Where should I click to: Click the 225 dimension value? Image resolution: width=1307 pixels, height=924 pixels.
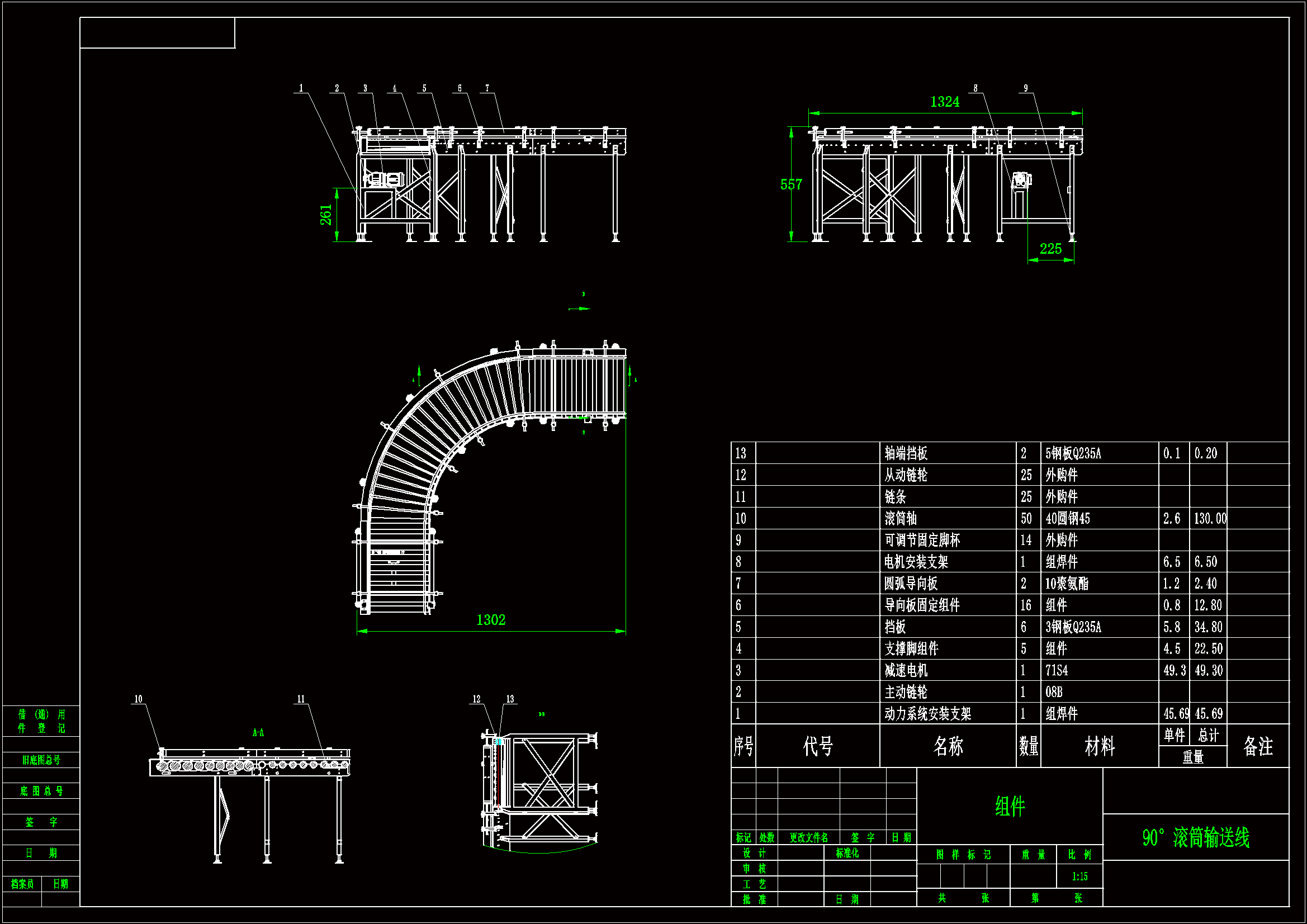(x=1050, y=249)
